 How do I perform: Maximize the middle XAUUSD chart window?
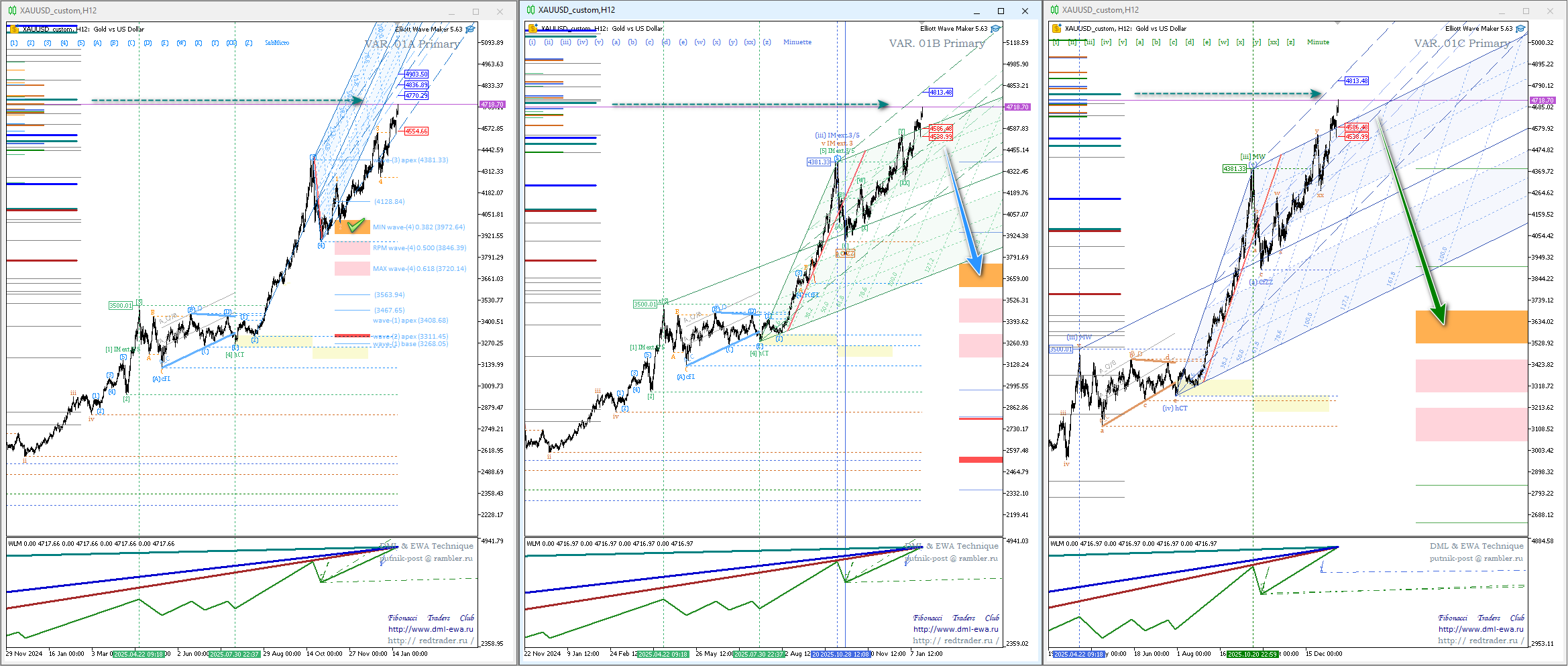1001,11
